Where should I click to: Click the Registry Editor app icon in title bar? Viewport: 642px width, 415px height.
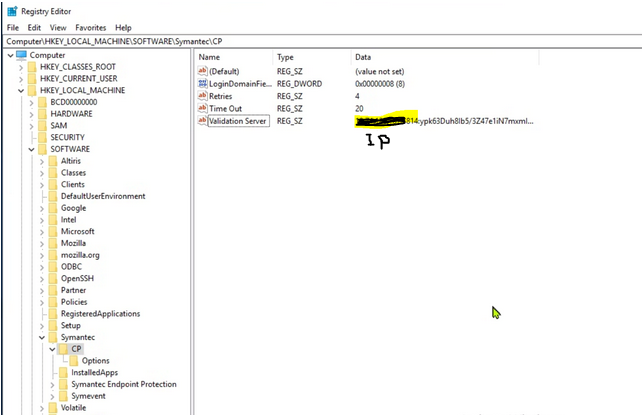[x=12, y=11]
